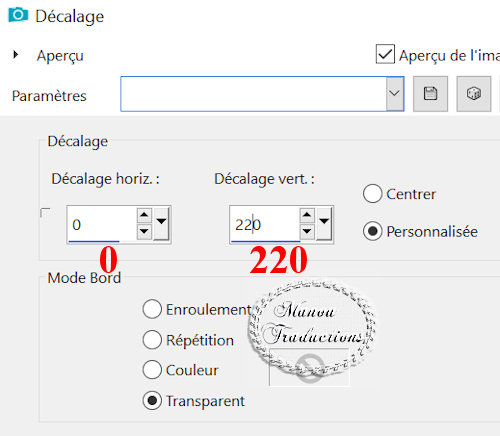The width and height of the screenshot is (500, 436).
Task: Decrease Décalage vert. with down arrow
Action: [307, 231]
